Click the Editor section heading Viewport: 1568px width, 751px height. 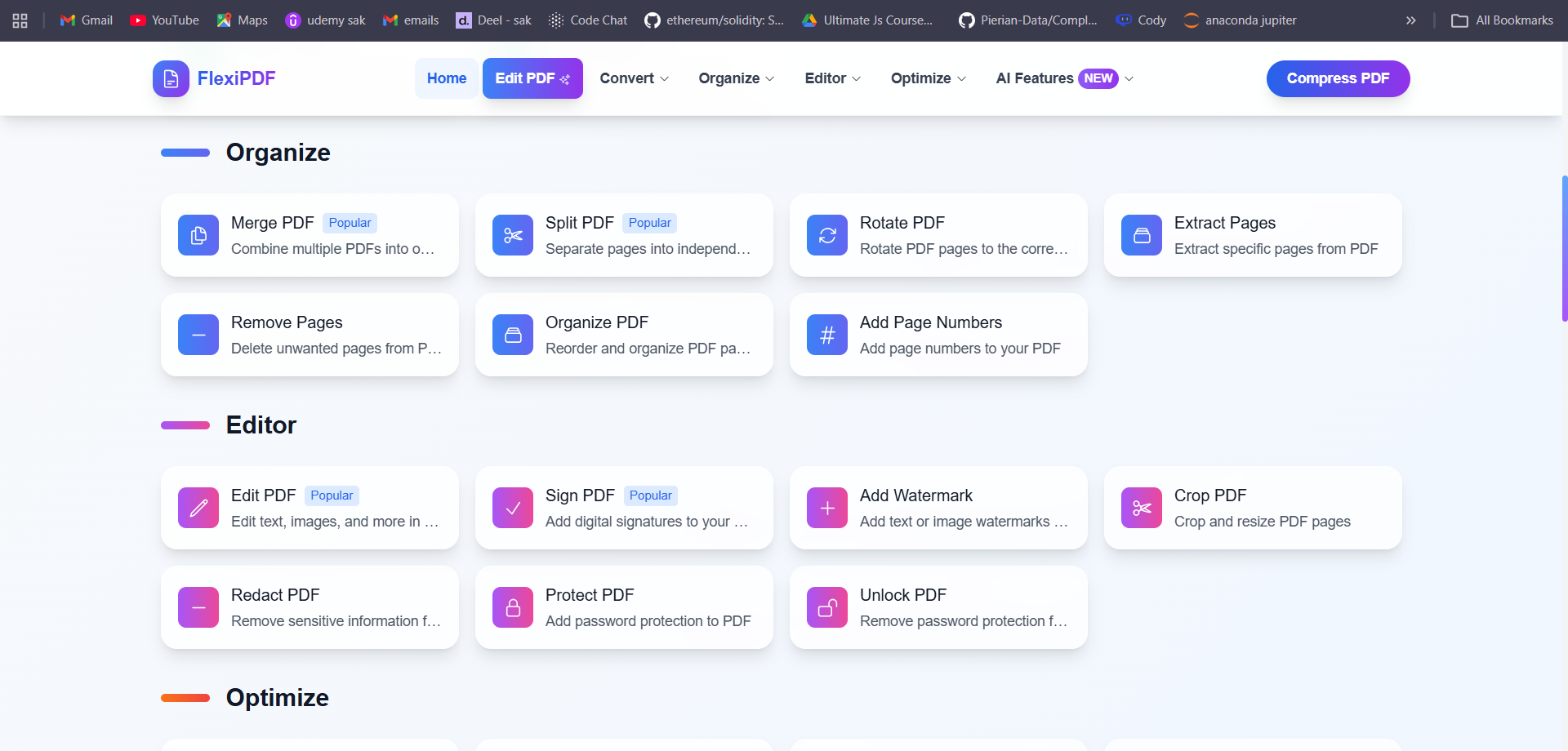click(261, 425)
